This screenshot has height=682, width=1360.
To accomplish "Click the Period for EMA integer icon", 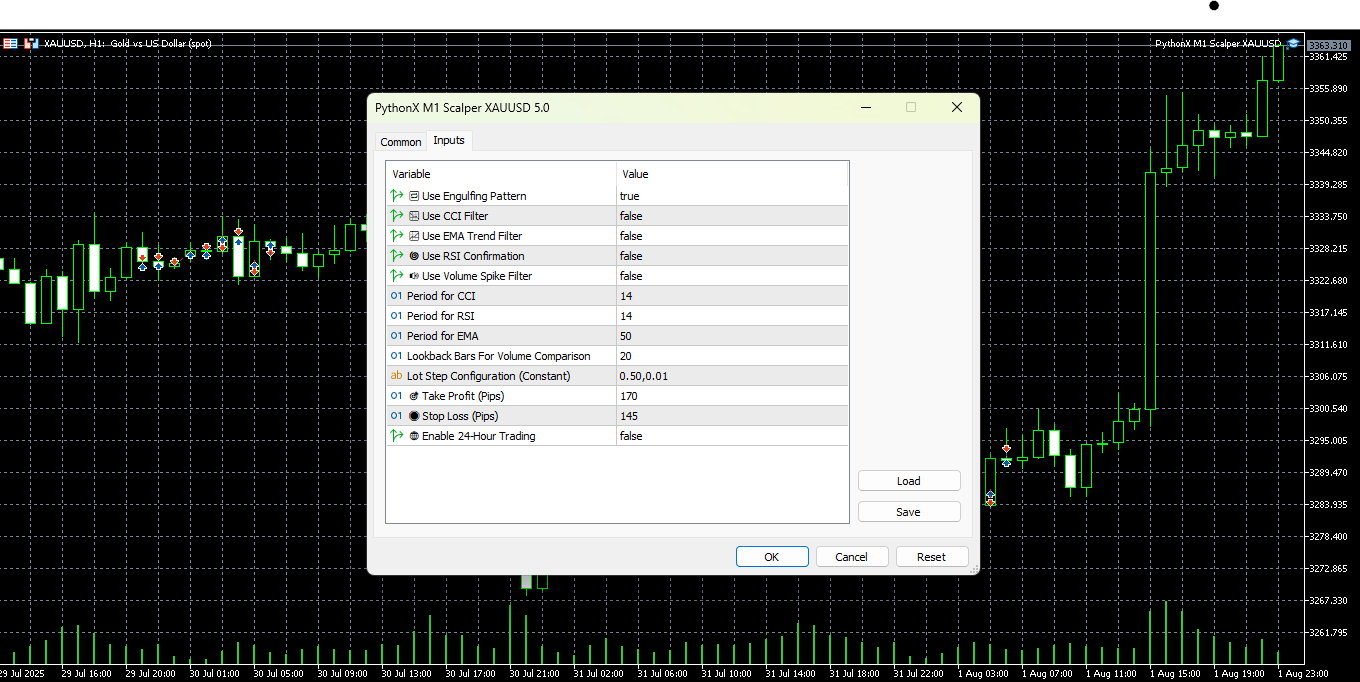I will [x=397, y=336].
